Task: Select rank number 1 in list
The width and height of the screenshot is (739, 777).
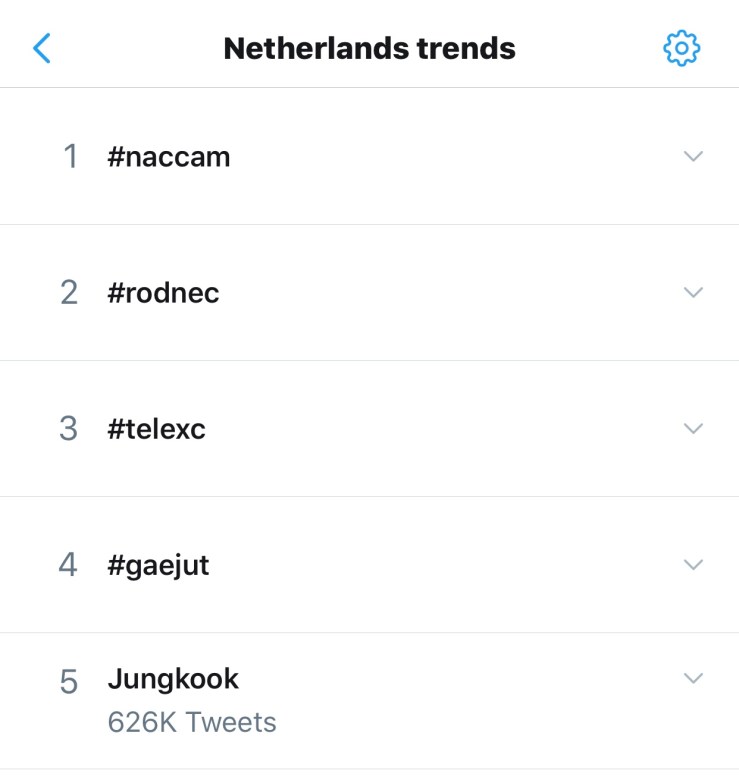Action: coord(70,157)
